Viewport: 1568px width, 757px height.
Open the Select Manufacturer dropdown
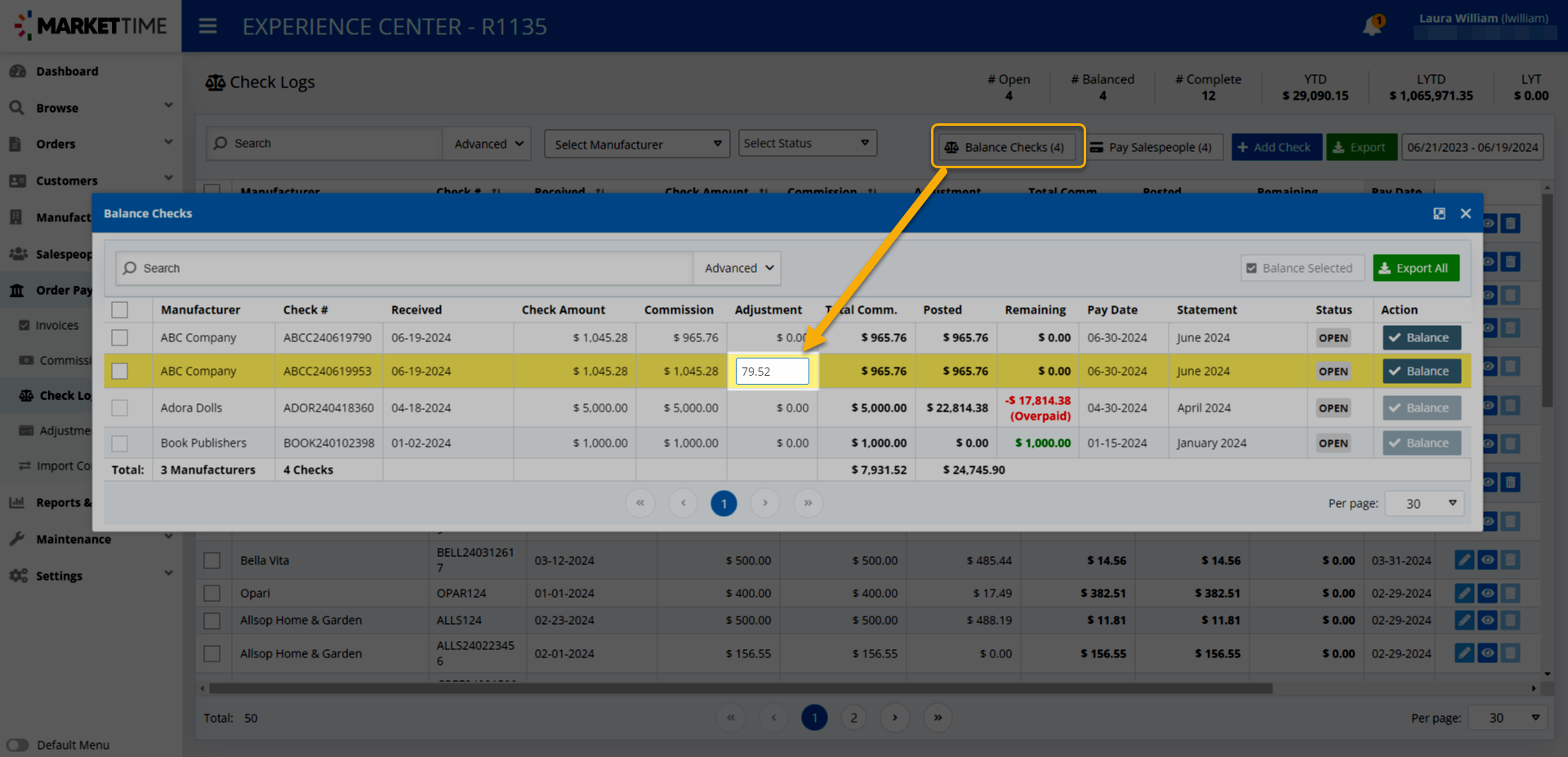(x=637, y=145)
